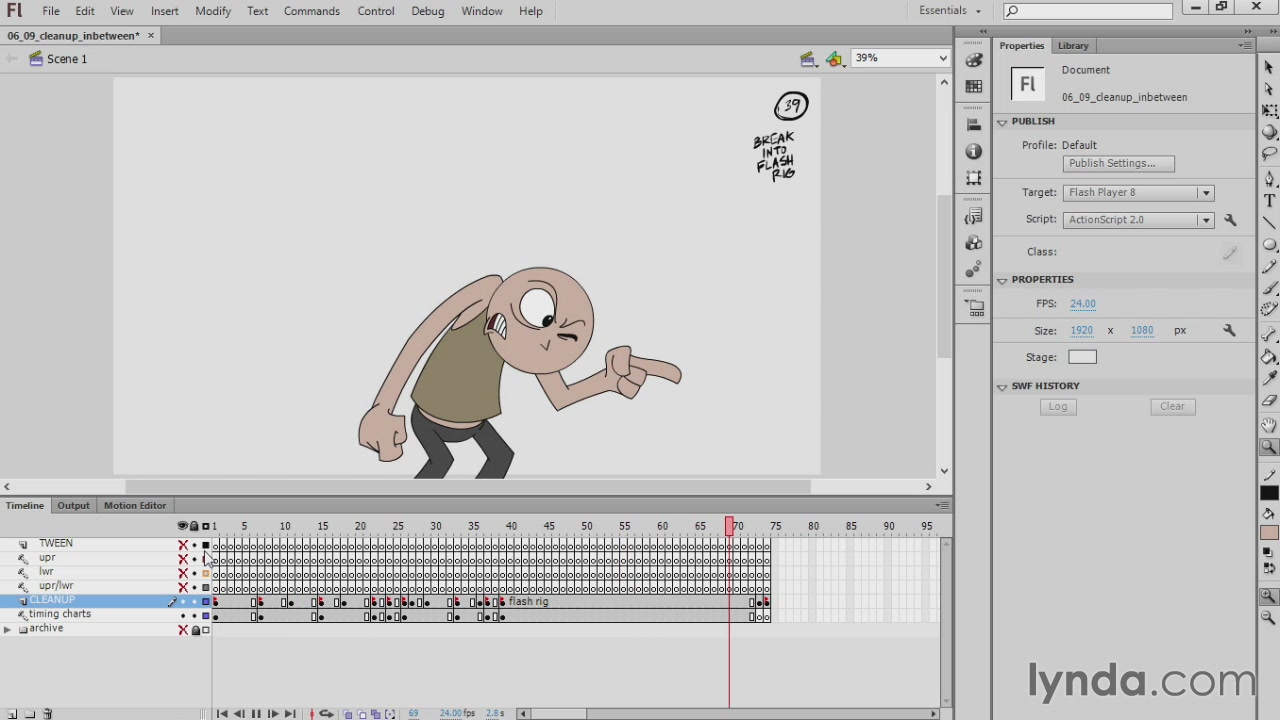Open the Info panel icon
Viewport: 1280px width, 720px height.
(x=974, y=151)
